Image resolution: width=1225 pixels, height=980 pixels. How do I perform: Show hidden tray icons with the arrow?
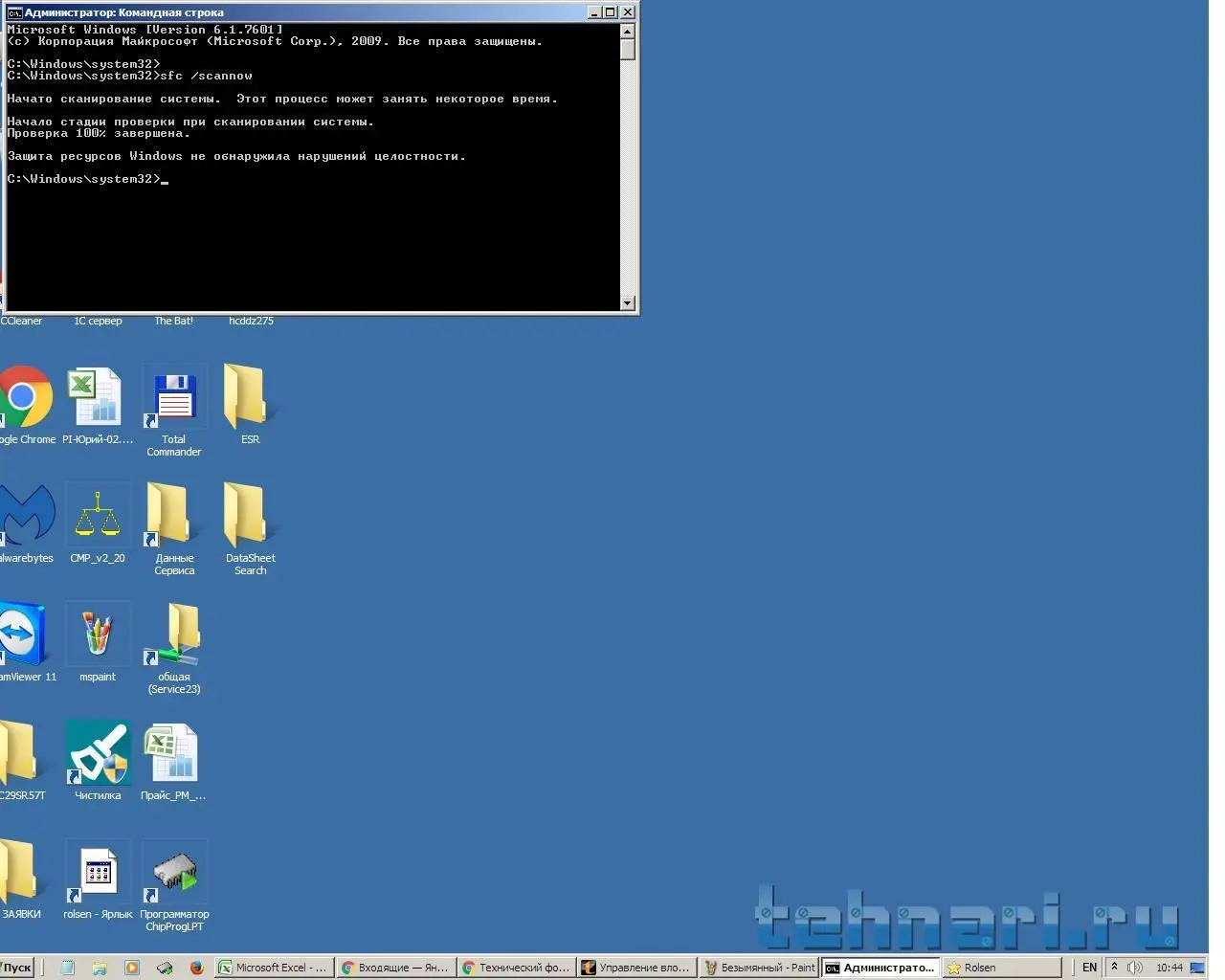(1114, 968)
